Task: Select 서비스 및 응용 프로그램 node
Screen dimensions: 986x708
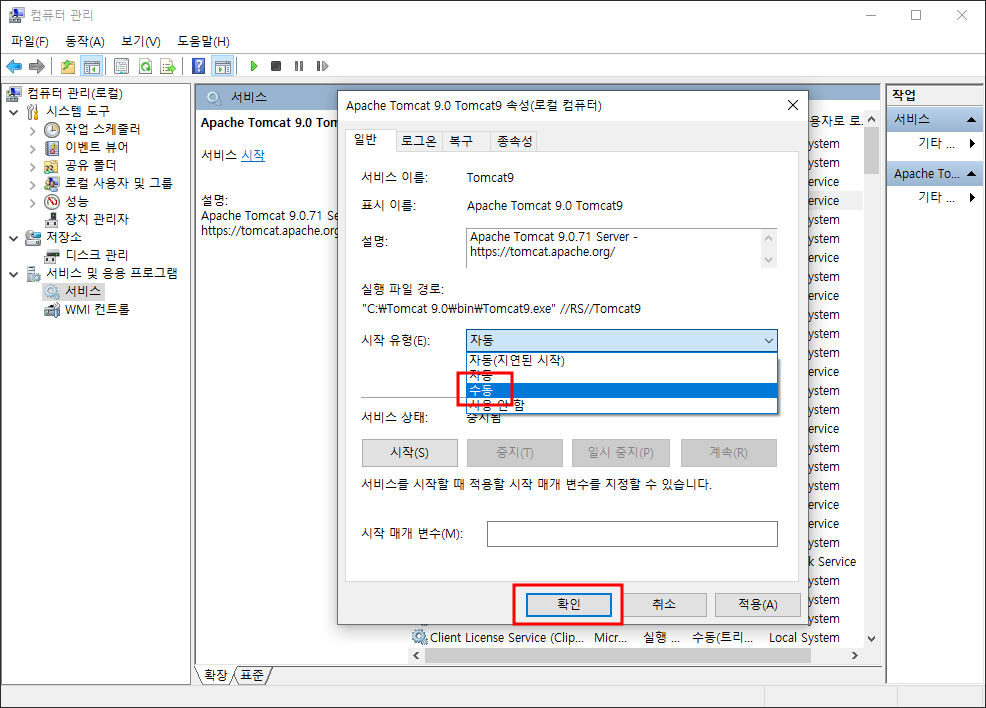Action: point(112,273)
